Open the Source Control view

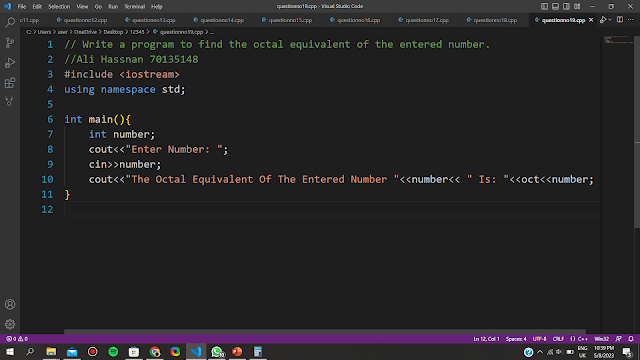pyautogui.click(x=10, y=42)
